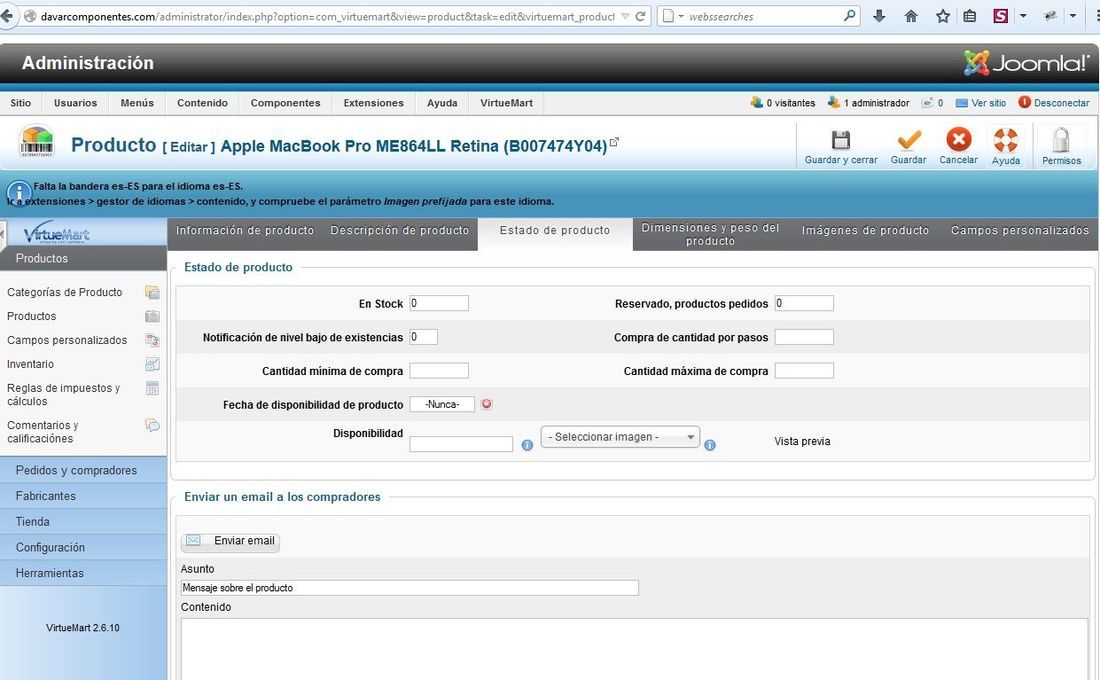
Task: Click the Contenido message text area
Action: (x=634, y=649)
